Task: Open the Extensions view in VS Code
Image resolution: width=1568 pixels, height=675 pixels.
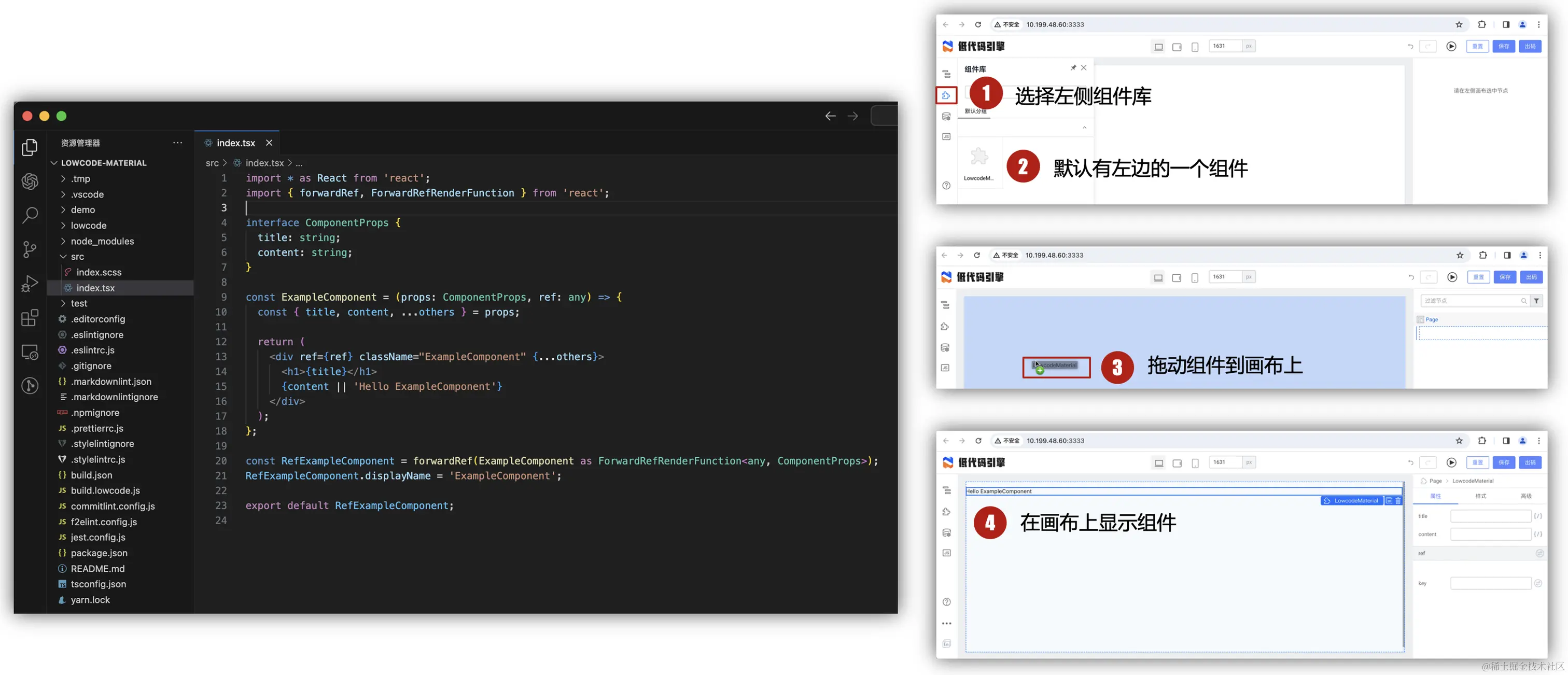Action: [x=30, y=318]
